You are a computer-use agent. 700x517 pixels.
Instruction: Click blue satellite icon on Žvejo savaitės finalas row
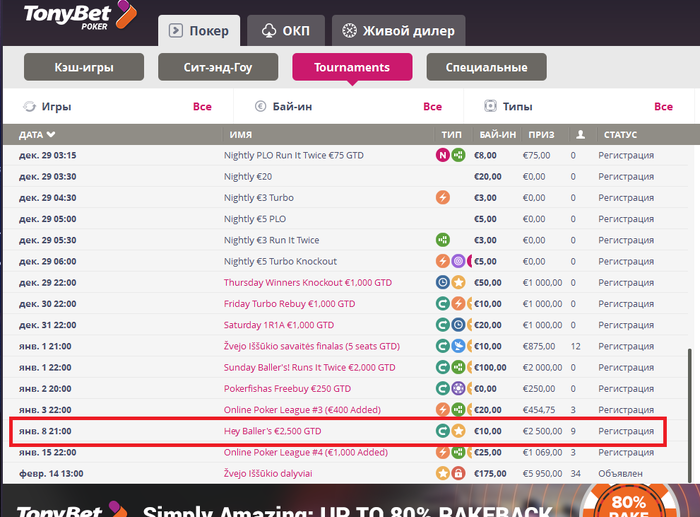coord(458,346)
